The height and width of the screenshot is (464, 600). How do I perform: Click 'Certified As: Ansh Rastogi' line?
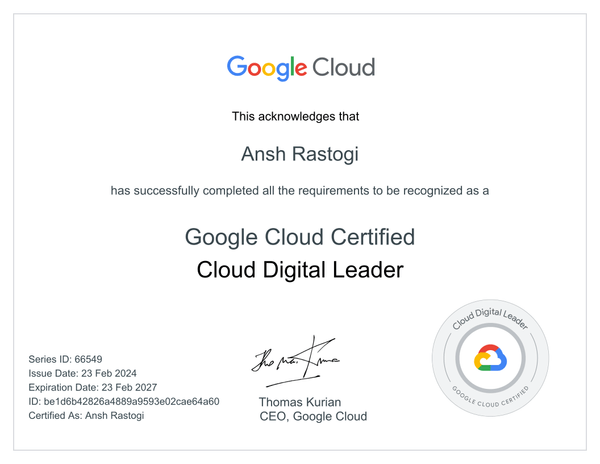point(86,415)
